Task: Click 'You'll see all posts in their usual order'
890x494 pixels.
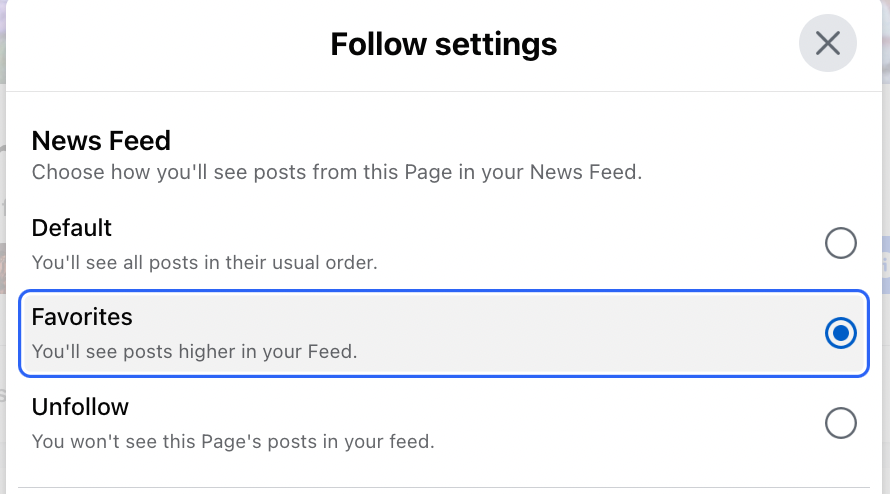Action: tap(204, 263)
